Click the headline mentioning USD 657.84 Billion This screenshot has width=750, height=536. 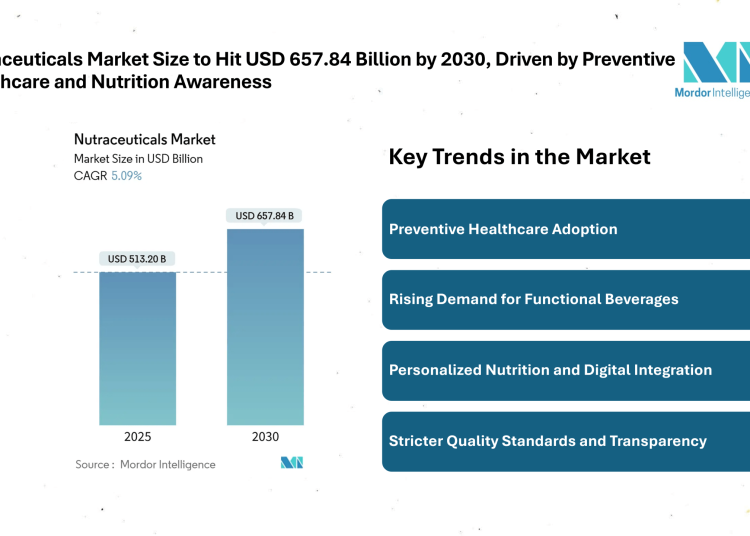pos(338,70)
